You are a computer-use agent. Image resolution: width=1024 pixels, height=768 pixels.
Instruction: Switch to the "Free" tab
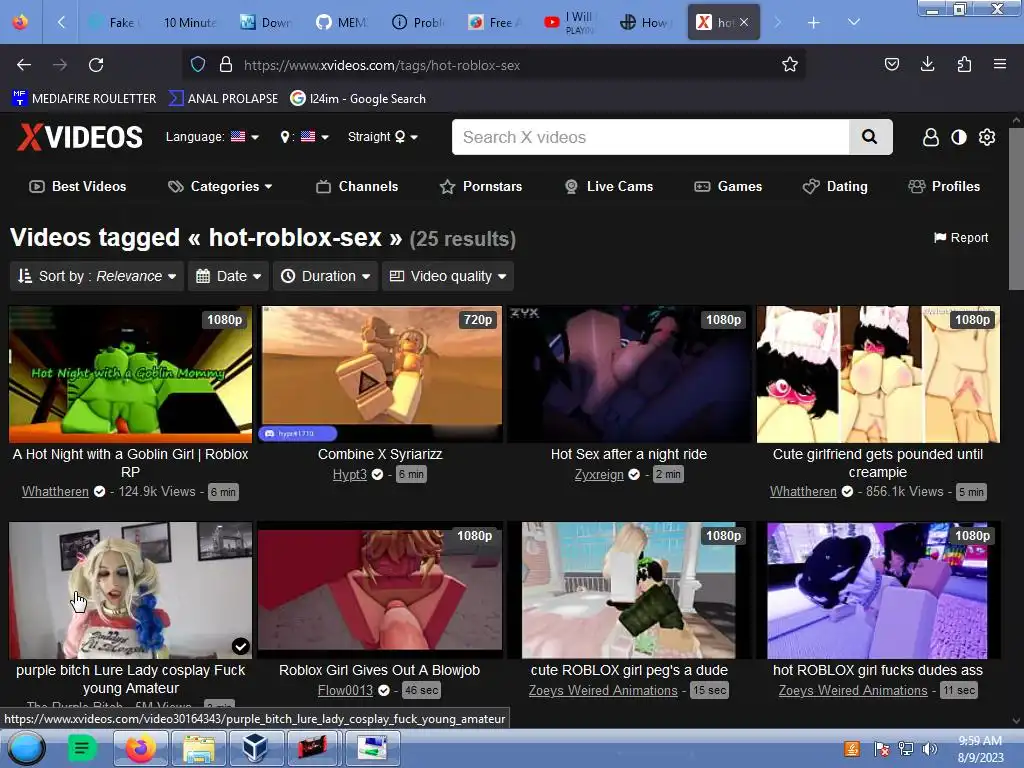pyautogui.click(x=494, y=23)
